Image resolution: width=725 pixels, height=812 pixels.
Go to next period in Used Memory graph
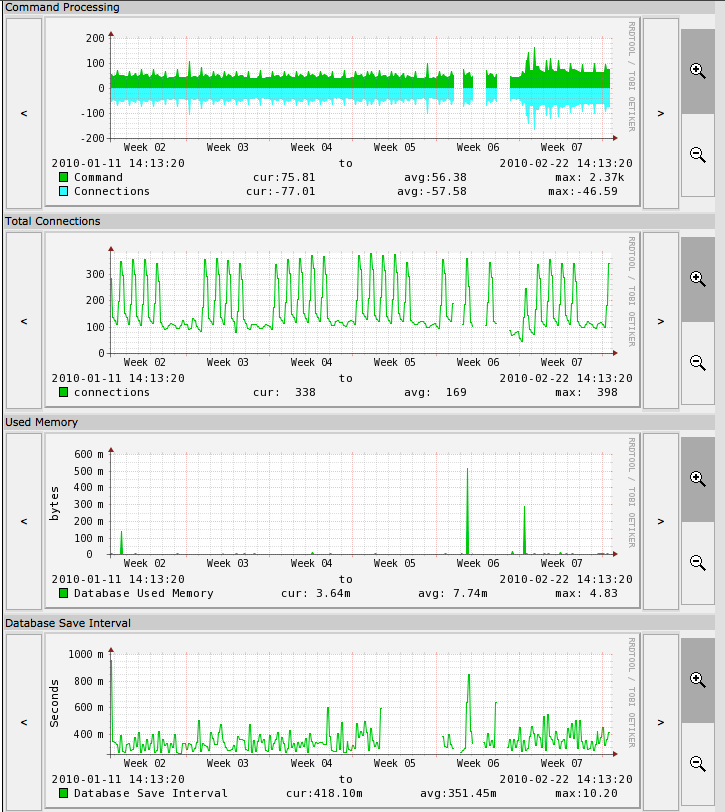pos(661,521)
